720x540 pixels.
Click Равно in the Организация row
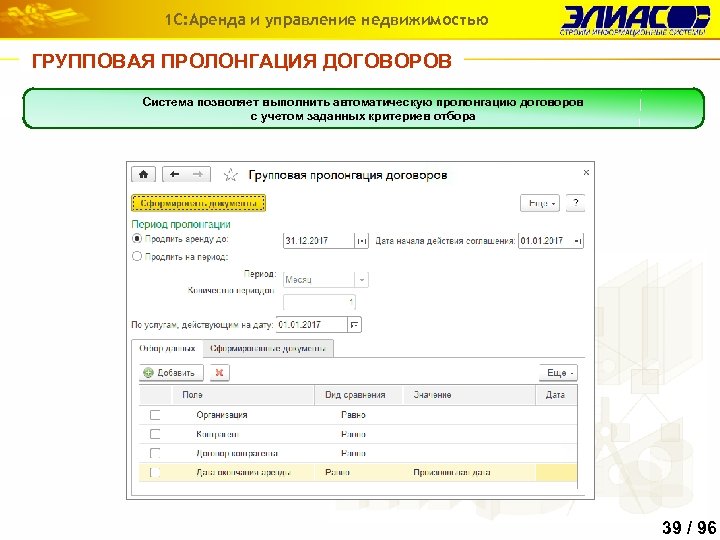[353, 415]
